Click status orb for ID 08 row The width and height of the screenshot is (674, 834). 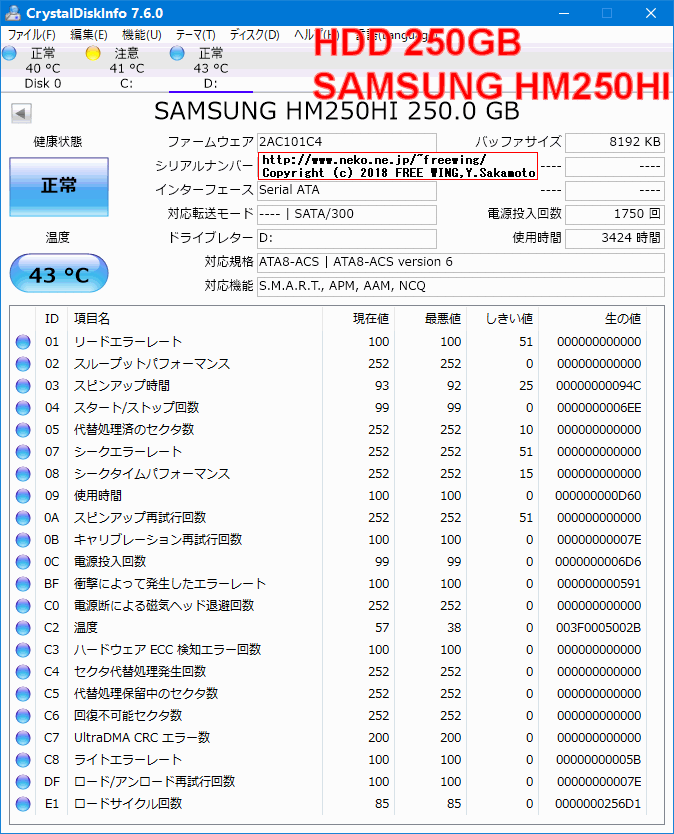23,474
